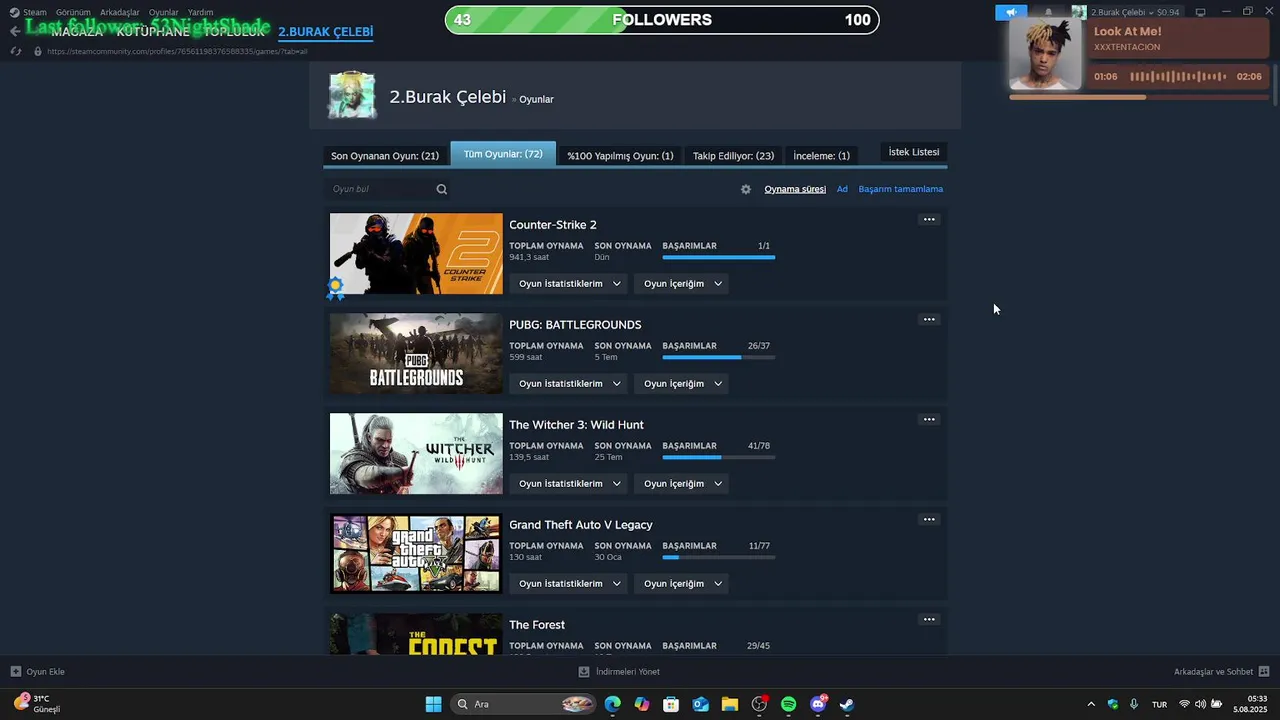Open the three-dot menu for Grand Theft Auto V
Screen dimensions: 1280x720
coord(929,519)
